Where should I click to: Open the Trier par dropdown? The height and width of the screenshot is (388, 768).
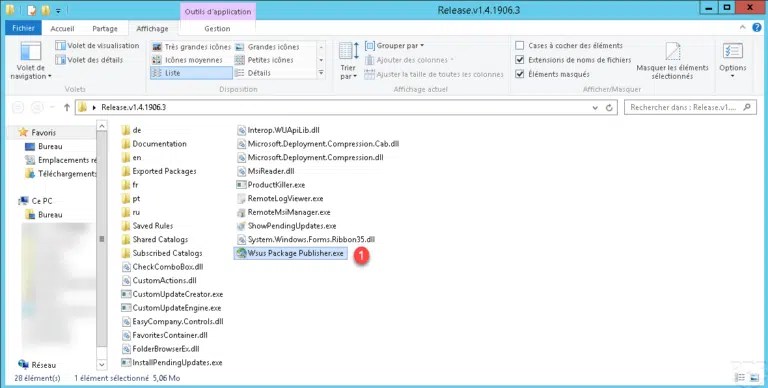(x=348, y=61)
